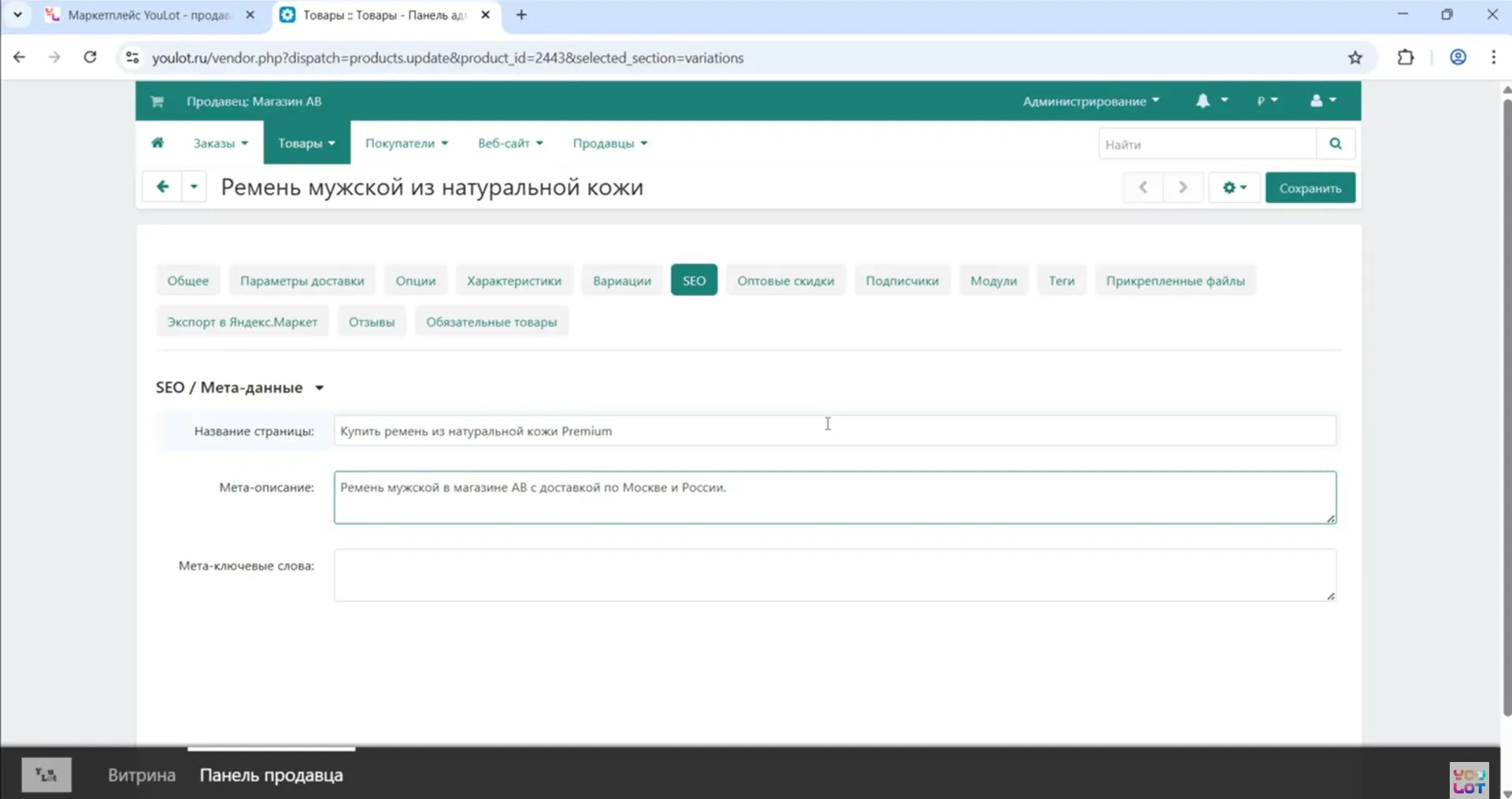Open the notifications bell menu
Screen dimensions: 1512x799
click(1210, 101)
